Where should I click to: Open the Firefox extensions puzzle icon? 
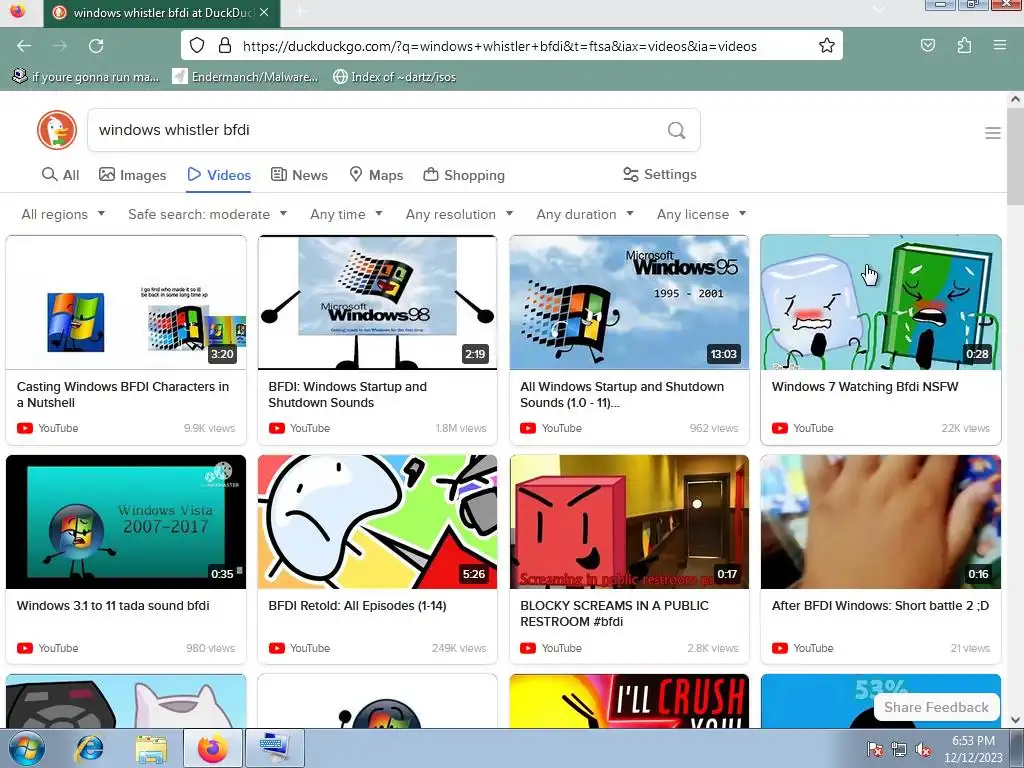(964, 45)
